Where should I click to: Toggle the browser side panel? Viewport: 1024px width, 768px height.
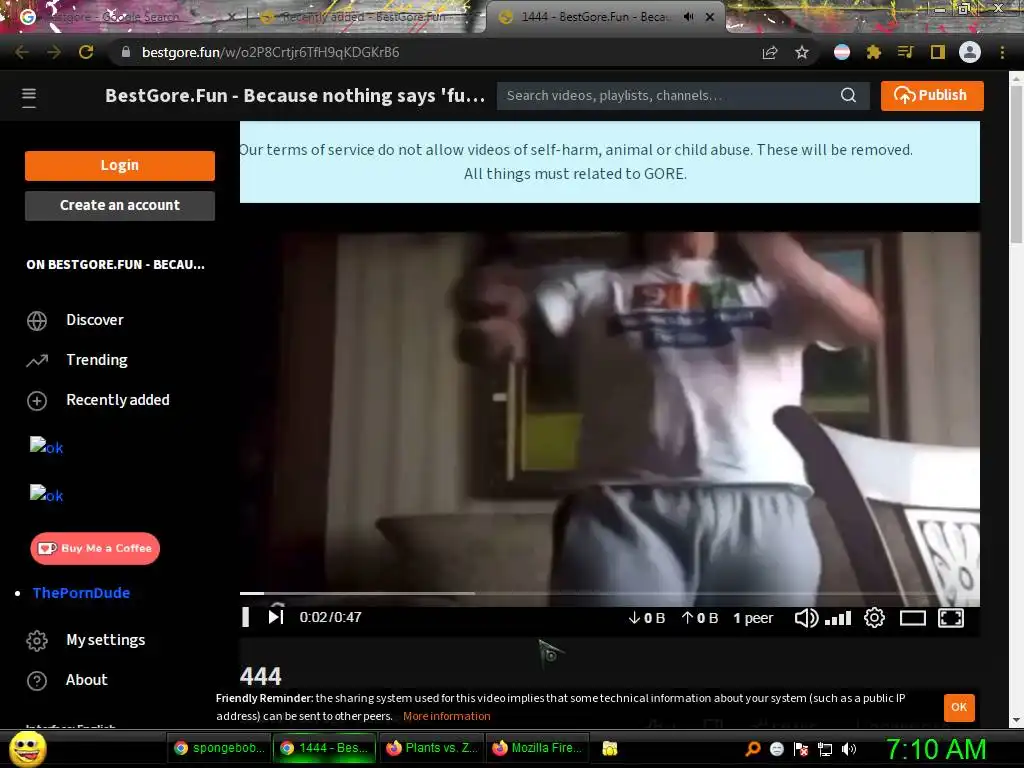pos(938,52)
